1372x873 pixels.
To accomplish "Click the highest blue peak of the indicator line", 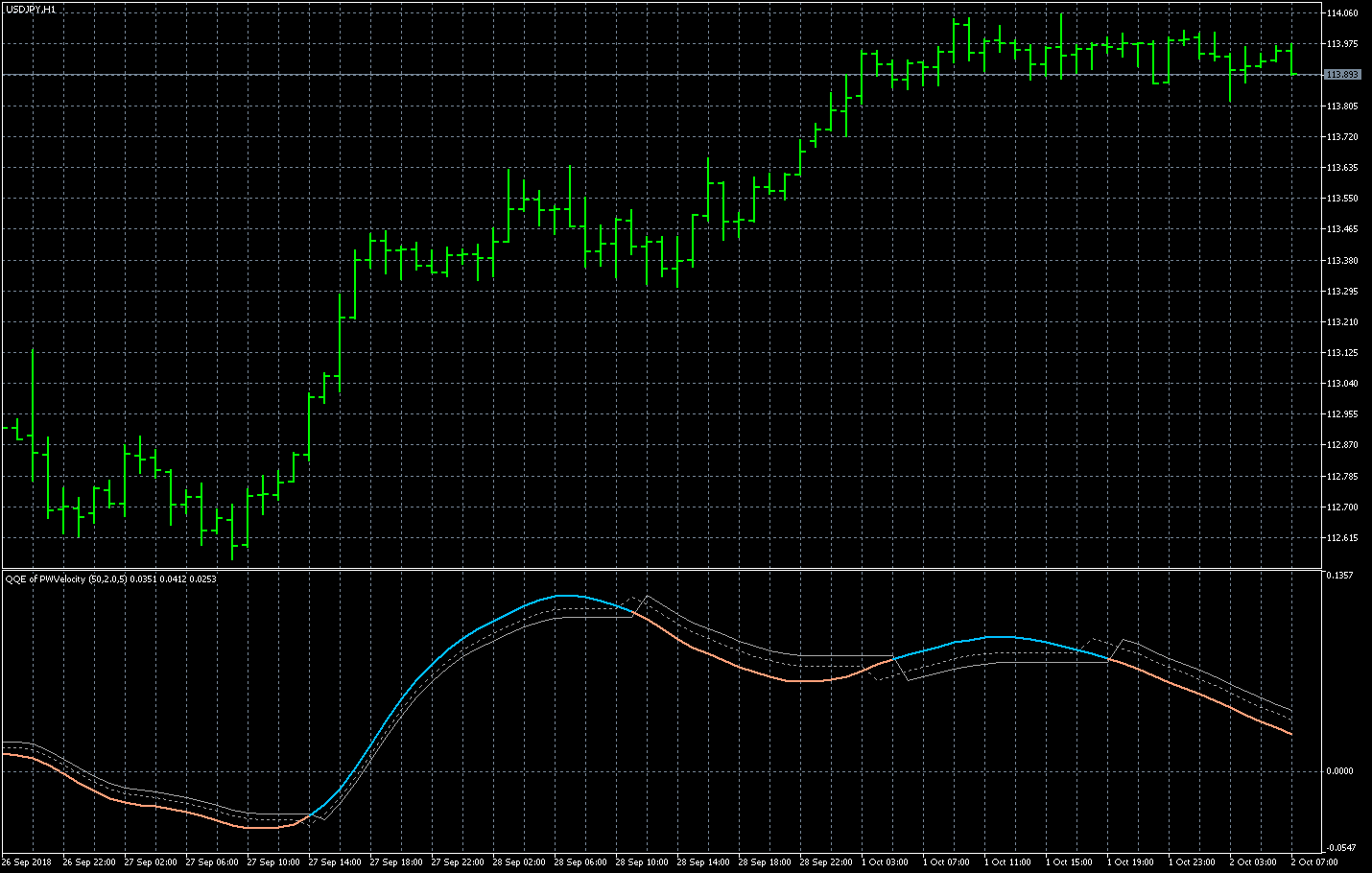I will coord(566,596).
